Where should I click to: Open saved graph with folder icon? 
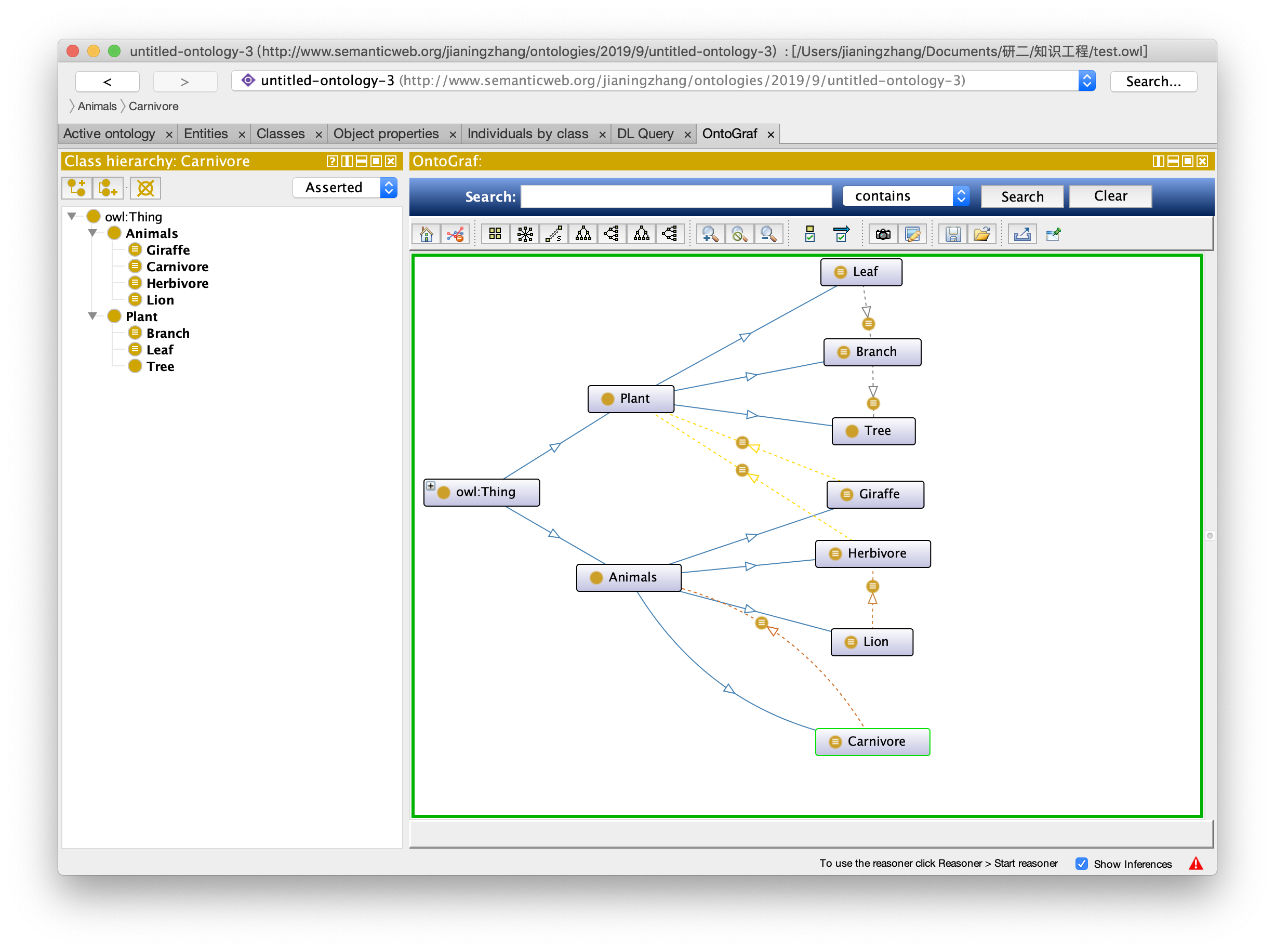point(982,234)
